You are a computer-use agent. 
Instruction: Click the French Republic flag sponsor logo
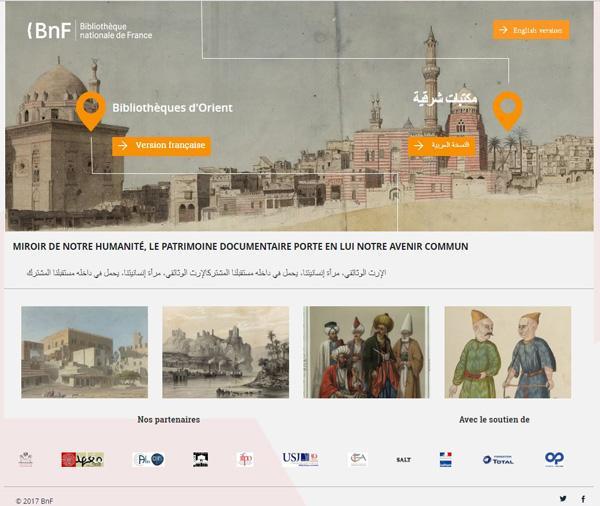pyautogui.click(x=445, y=459)
